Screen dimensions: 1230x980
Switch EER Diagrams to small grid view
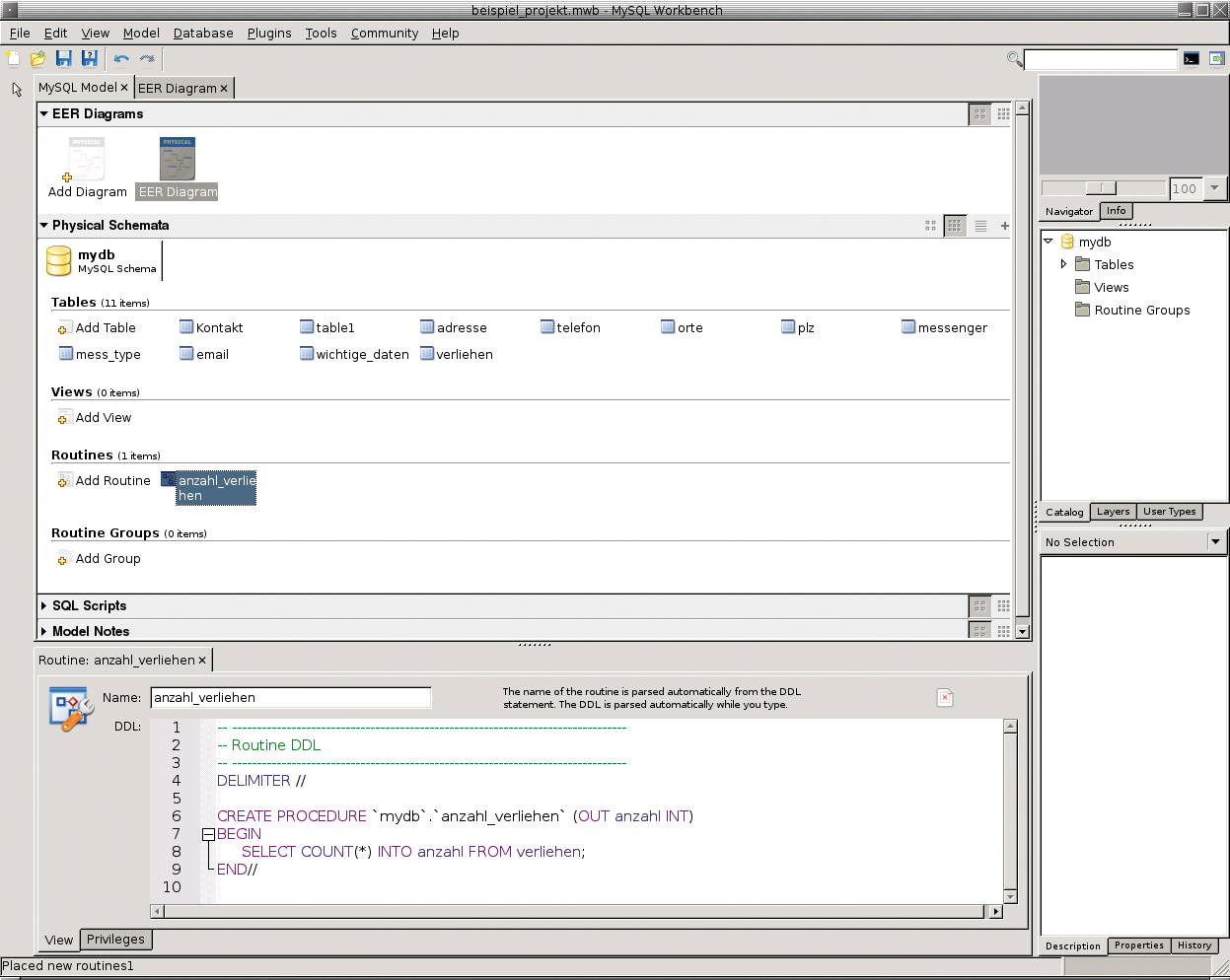(1003, 114)
